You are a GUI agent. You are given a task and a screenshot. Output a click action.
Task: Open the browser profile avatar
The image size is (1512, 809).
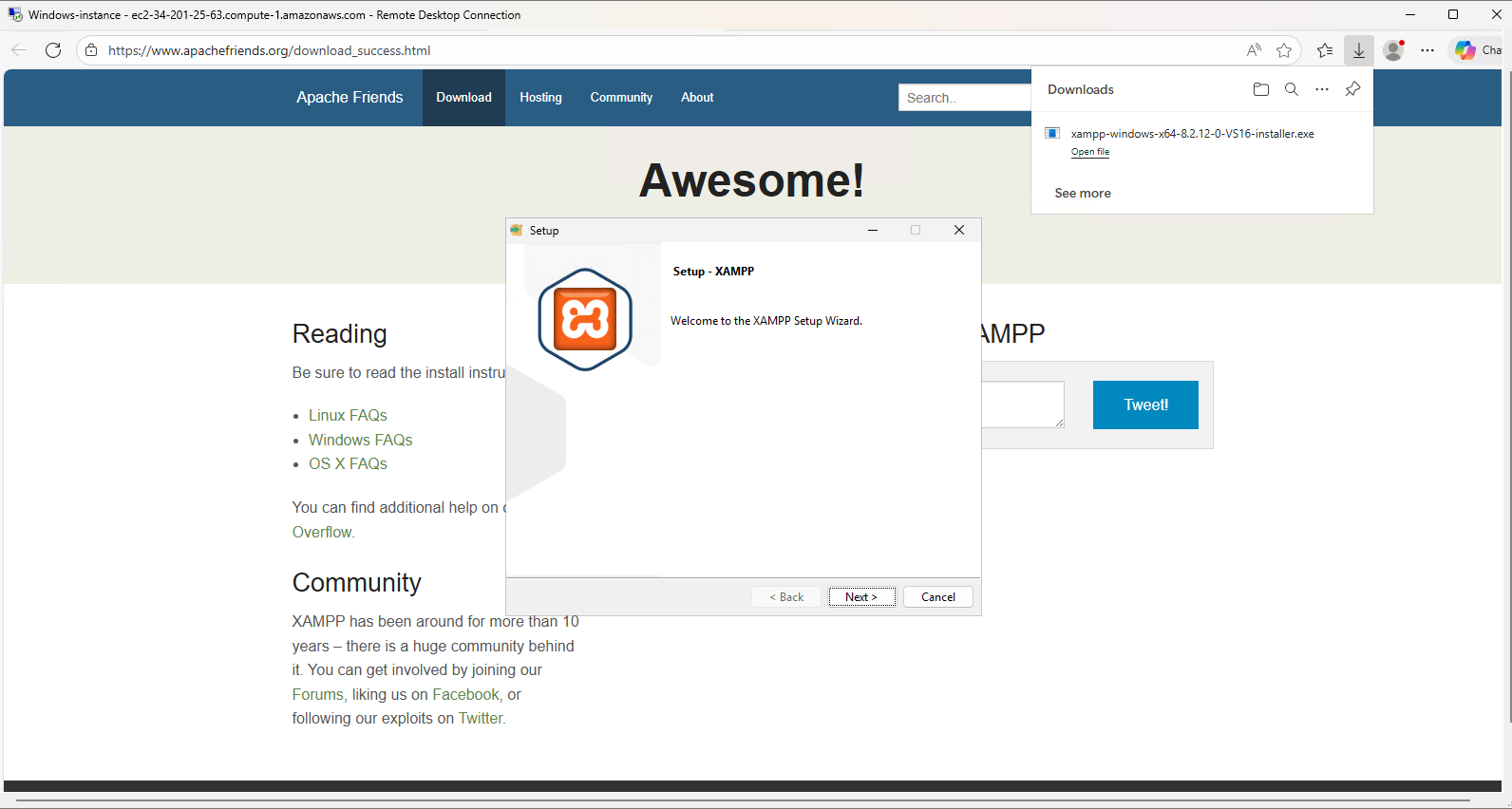point(1393,50)
